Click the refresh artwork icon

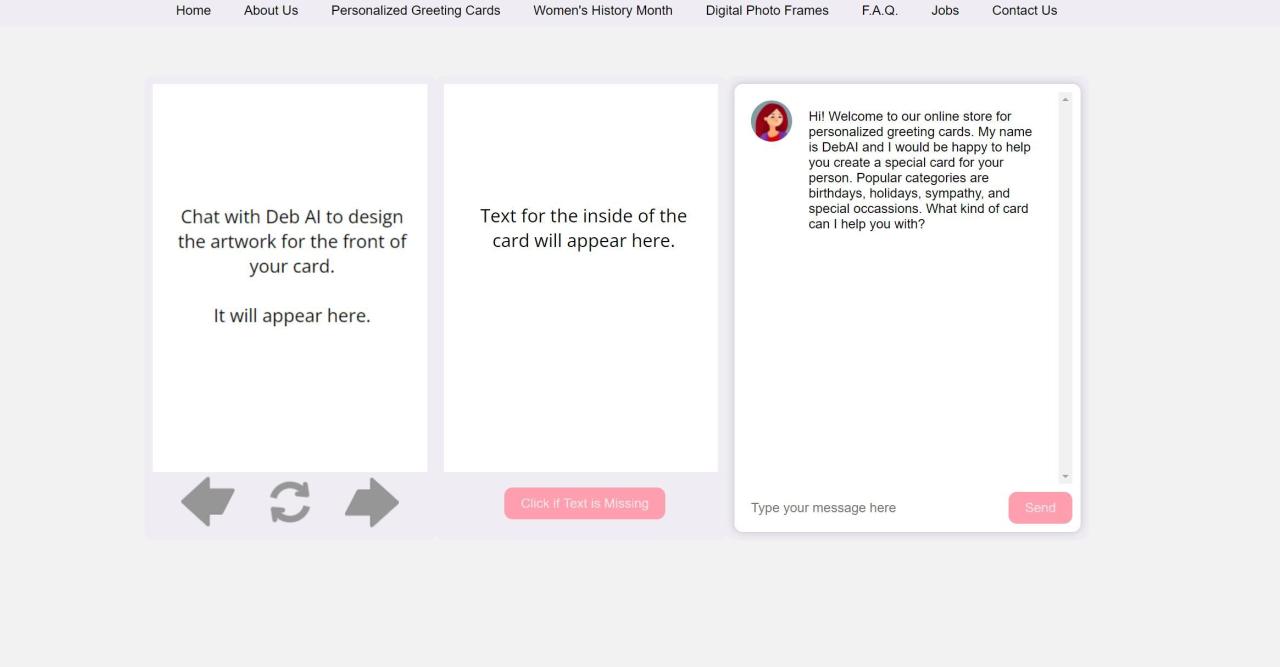tap(290, 502)
